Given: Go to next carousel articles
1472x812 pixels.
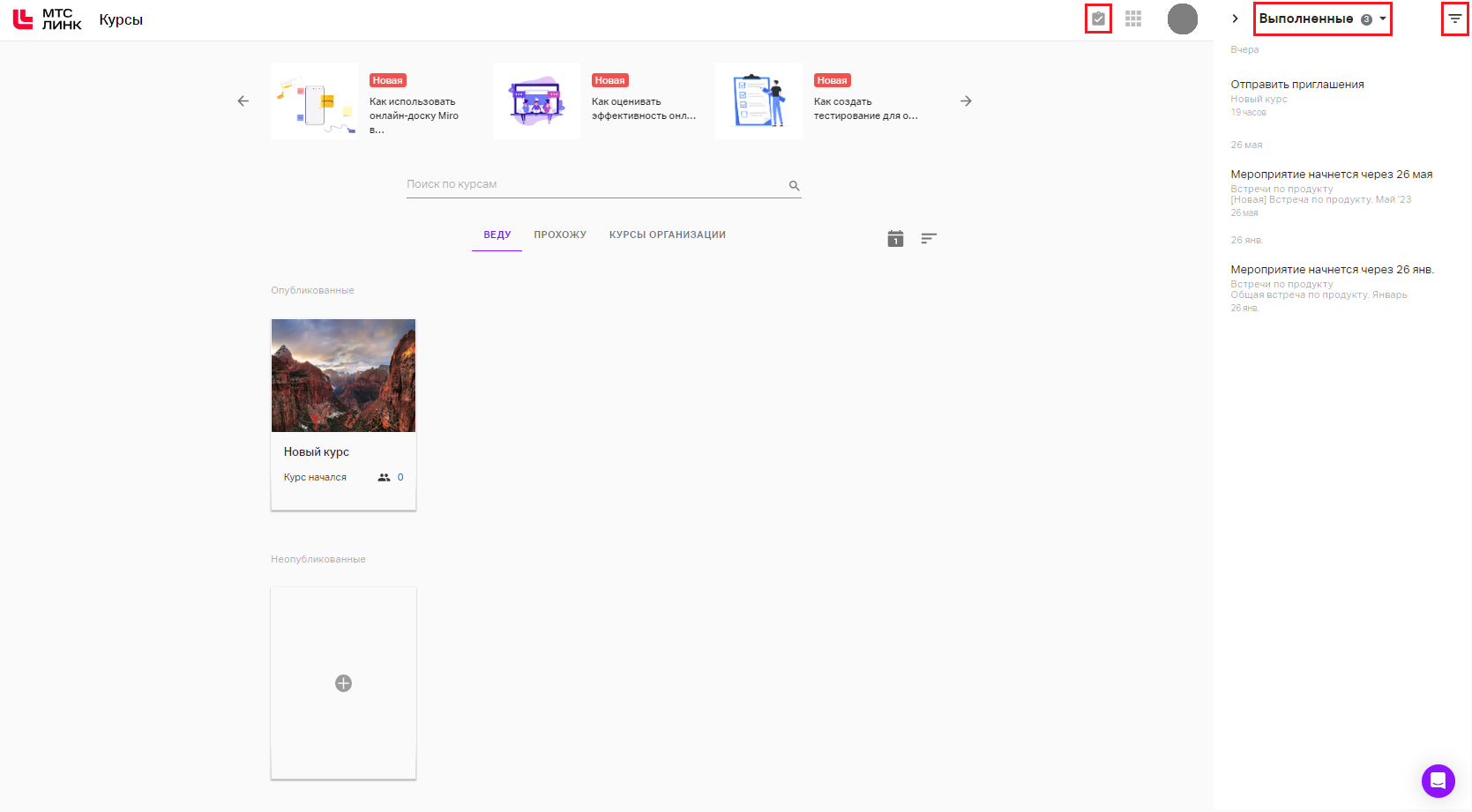Looking at the screenshot, I should [x=966, y=101].
